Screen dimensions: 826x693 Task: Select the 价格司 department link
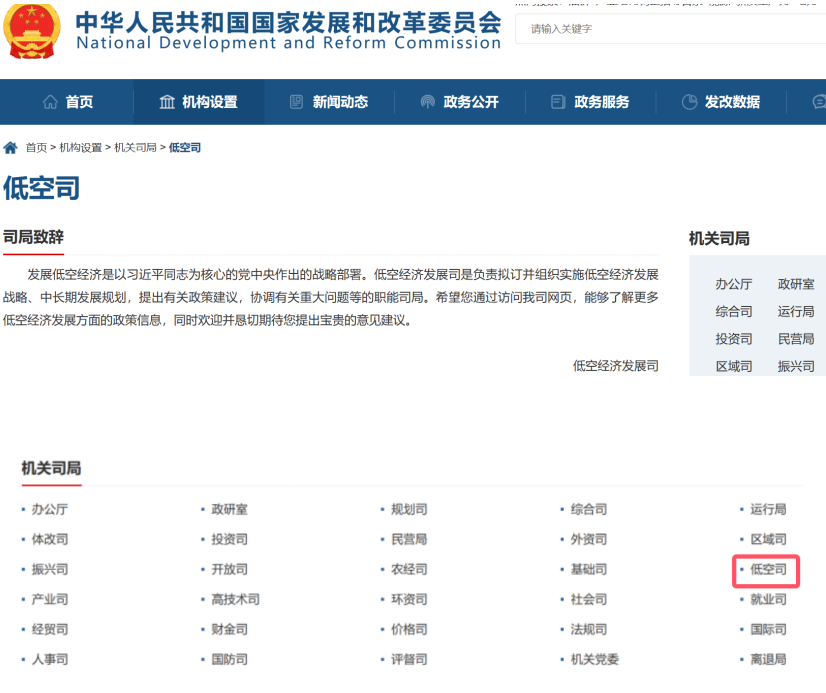409,629
